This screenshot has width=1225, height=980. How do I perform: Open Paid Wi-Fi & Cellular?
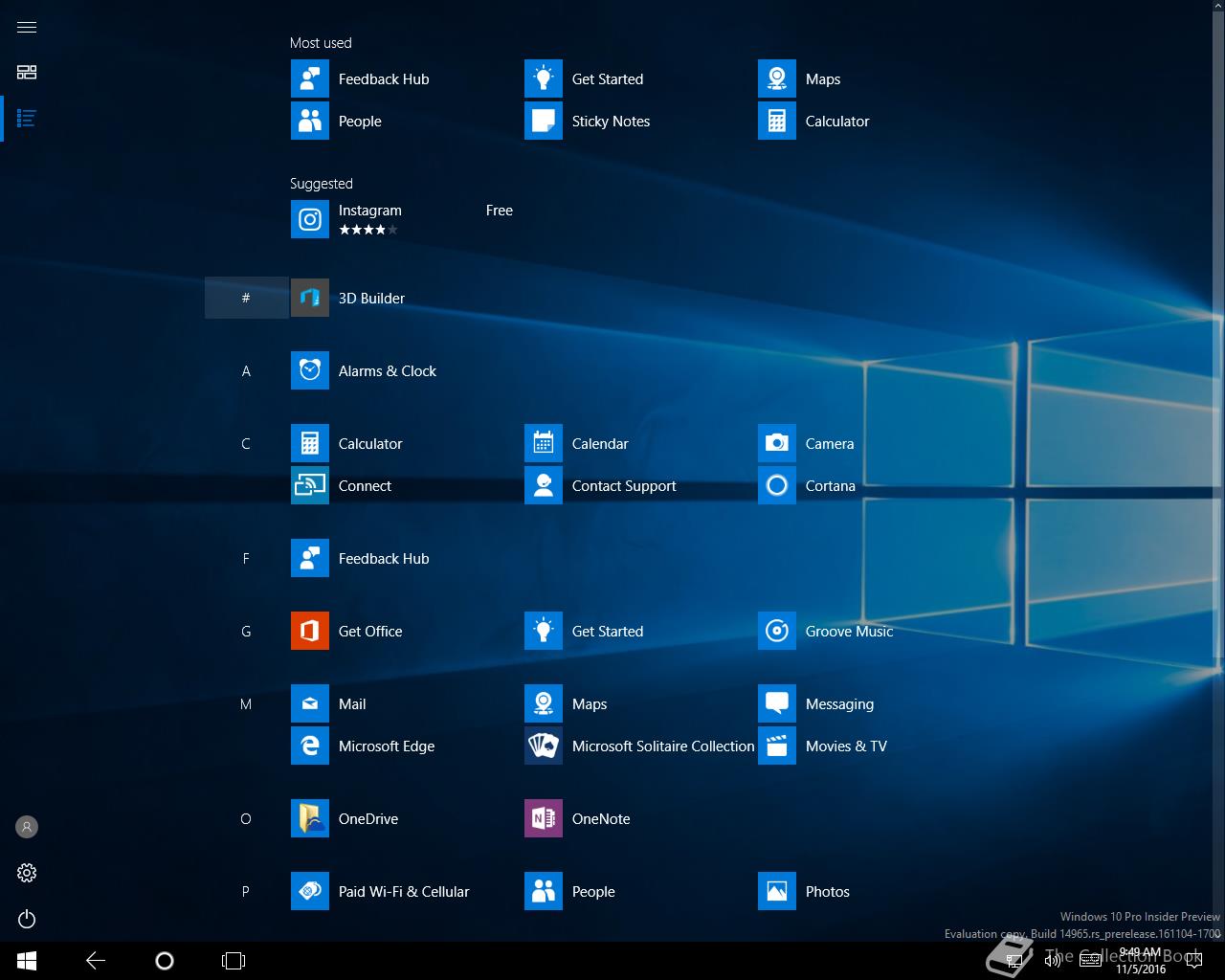pyautogui.click(x=406, y=891)
